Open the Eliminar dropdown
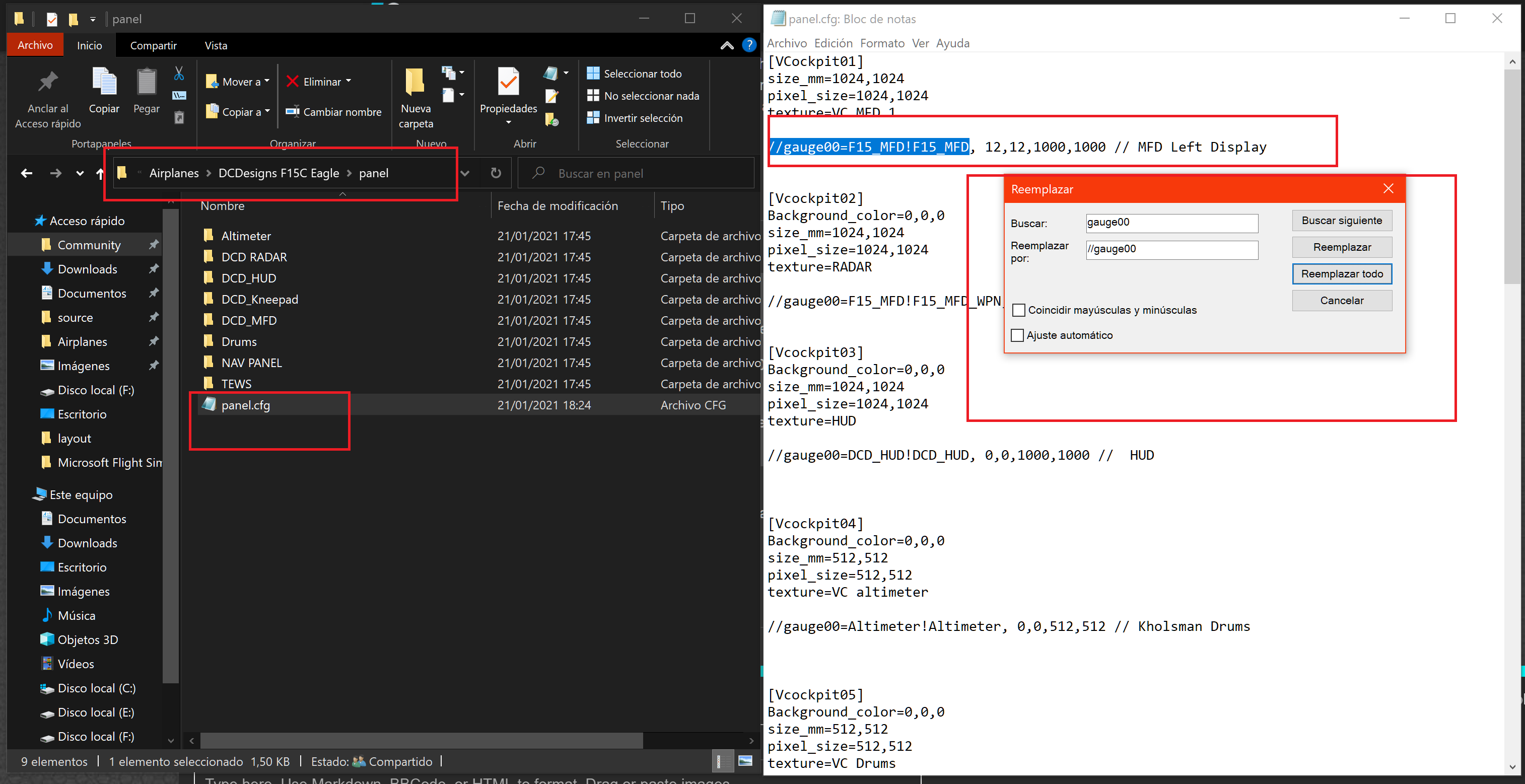 coord(349,81)
